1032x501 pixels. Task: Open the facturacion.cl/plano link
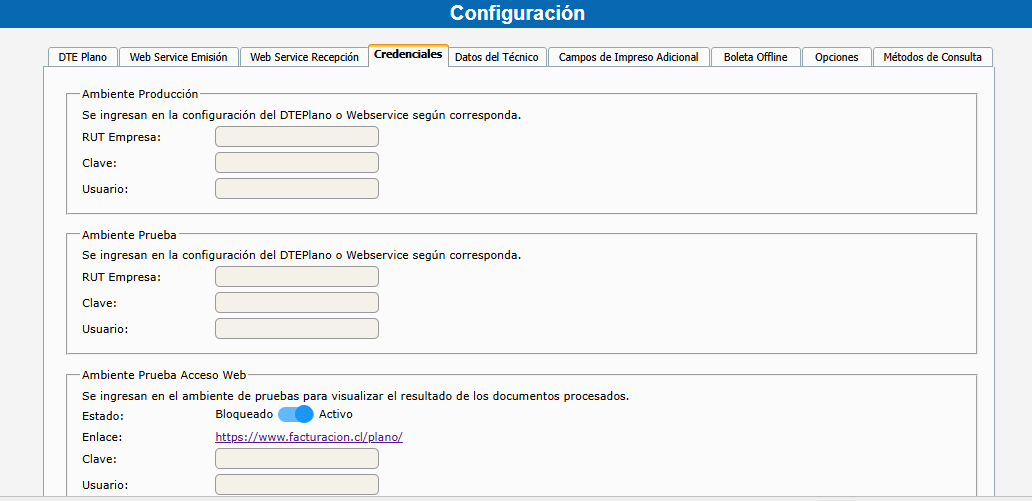309,436
